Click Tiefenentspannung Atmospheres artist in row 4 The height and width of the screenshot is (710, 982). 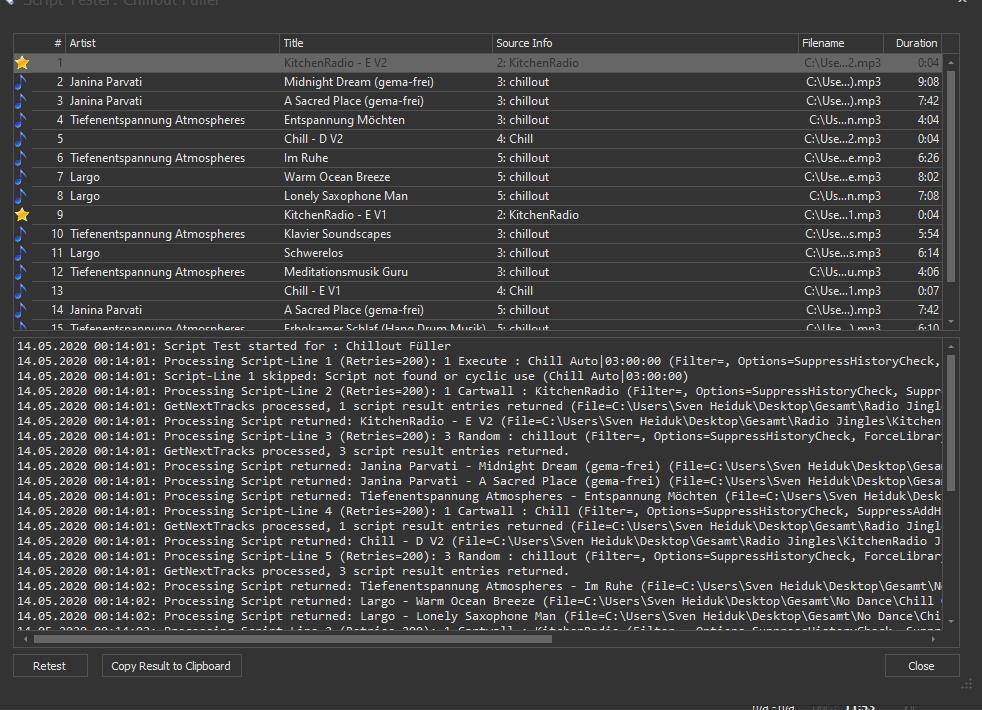coord(157,120)
